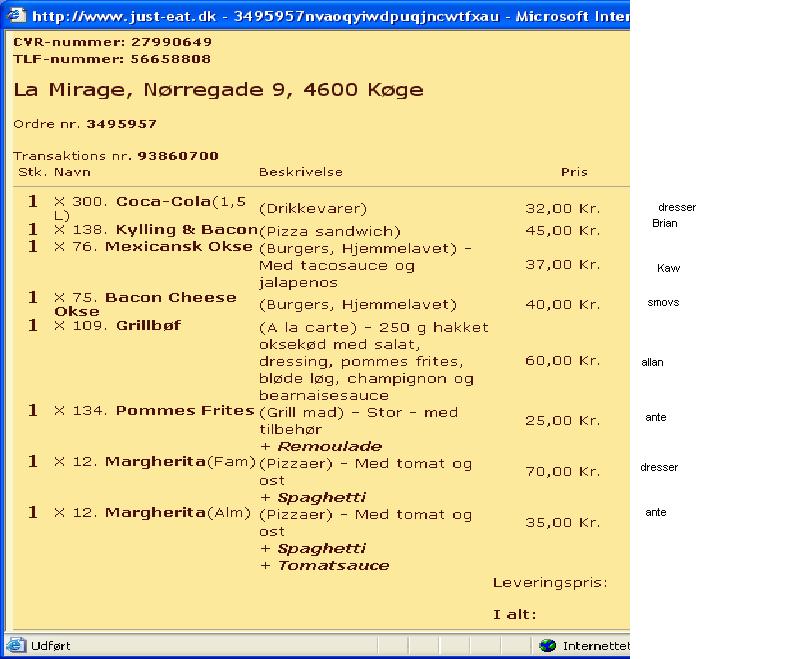Click the '(Pizza sandwich)' description
The height and width of the screenshot is (659, 806).
[x=329, y=231]
